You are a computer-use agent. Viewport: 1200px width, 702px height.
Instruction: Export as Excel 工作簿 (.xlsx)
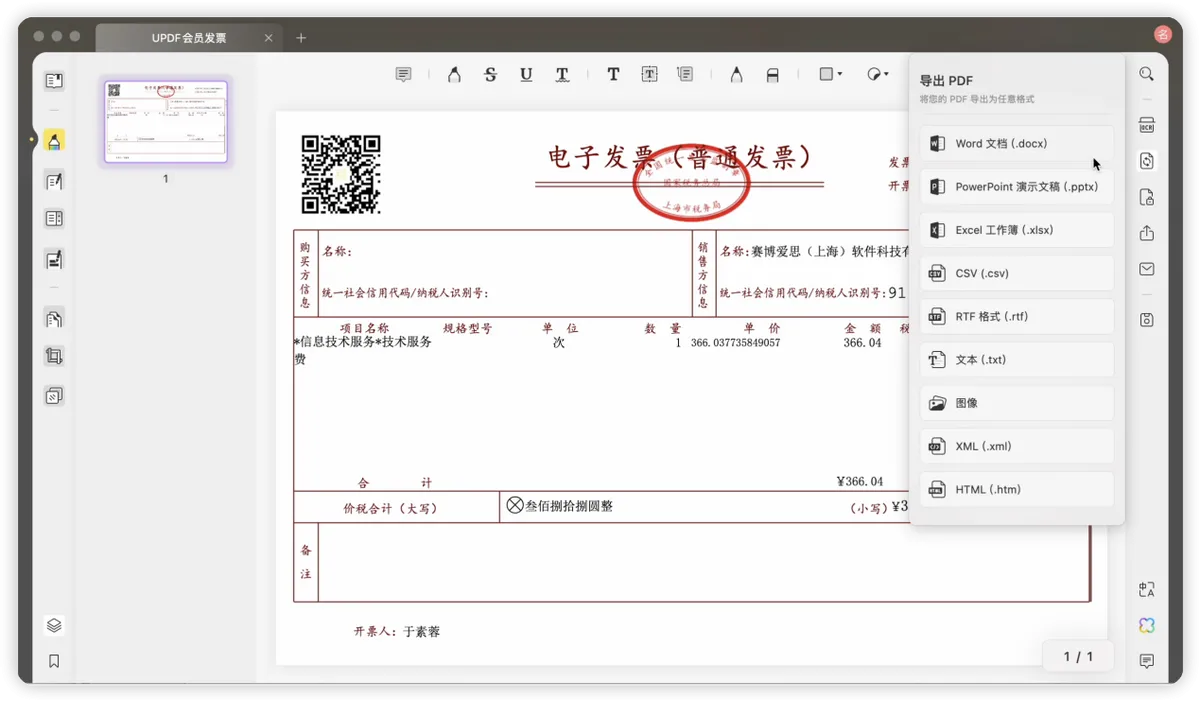tap(1017, 230)
